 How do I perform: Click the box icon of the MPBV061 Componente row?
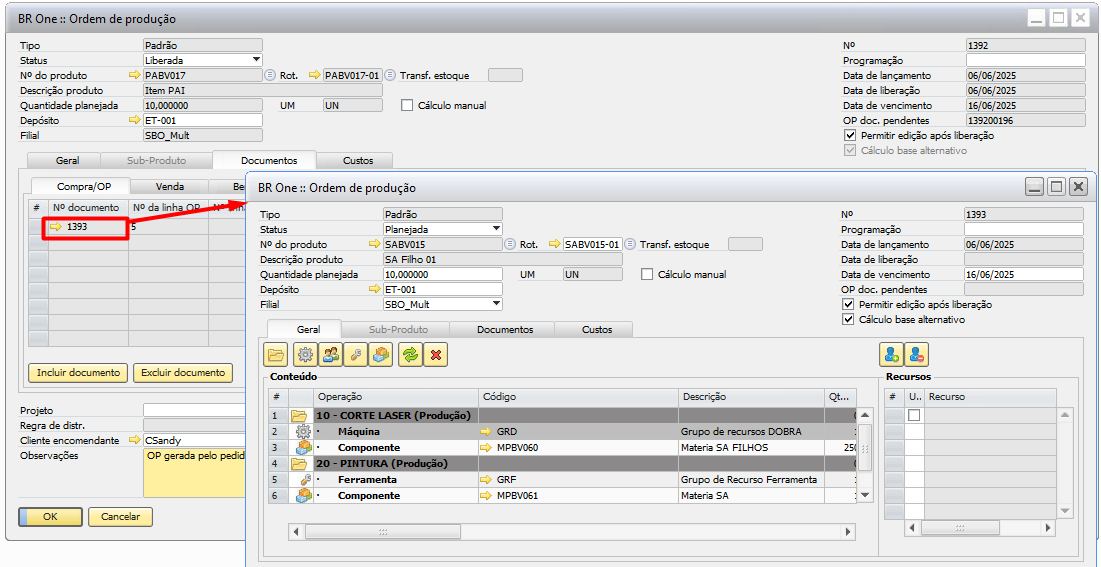pyautogui.click(x=304, y=495)
